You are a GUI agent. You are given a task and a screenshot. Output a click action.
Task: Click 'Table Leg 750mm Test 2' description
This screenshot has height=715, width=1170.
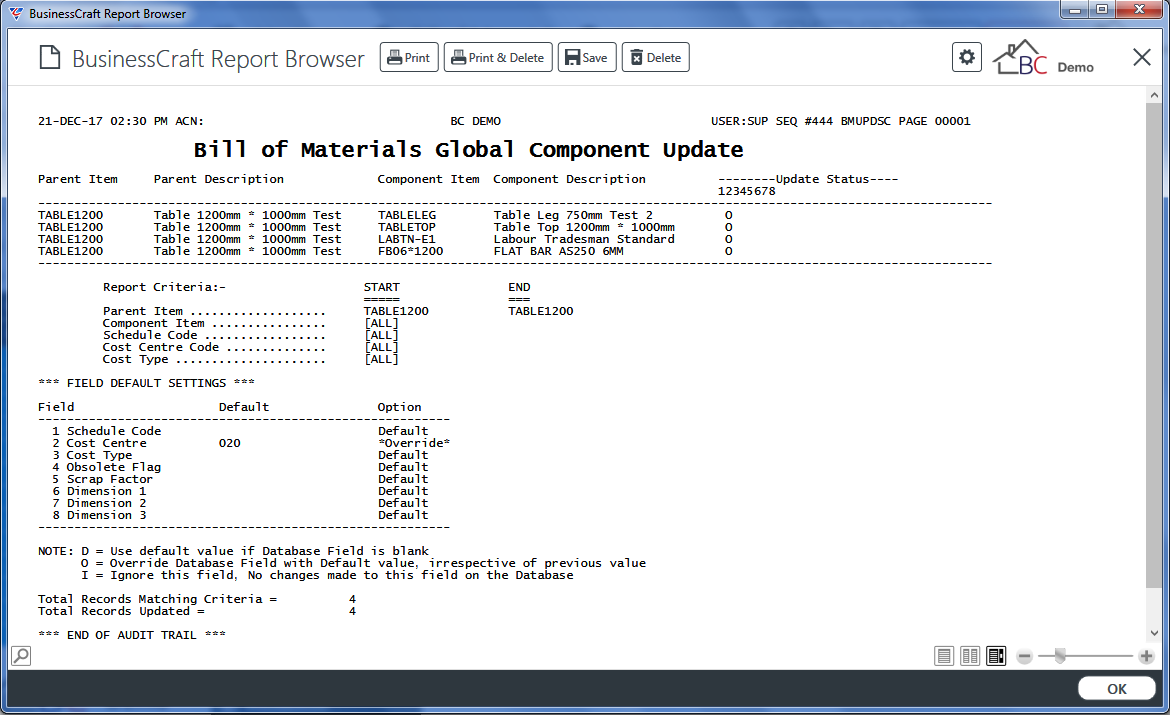(x=573, y=215)
